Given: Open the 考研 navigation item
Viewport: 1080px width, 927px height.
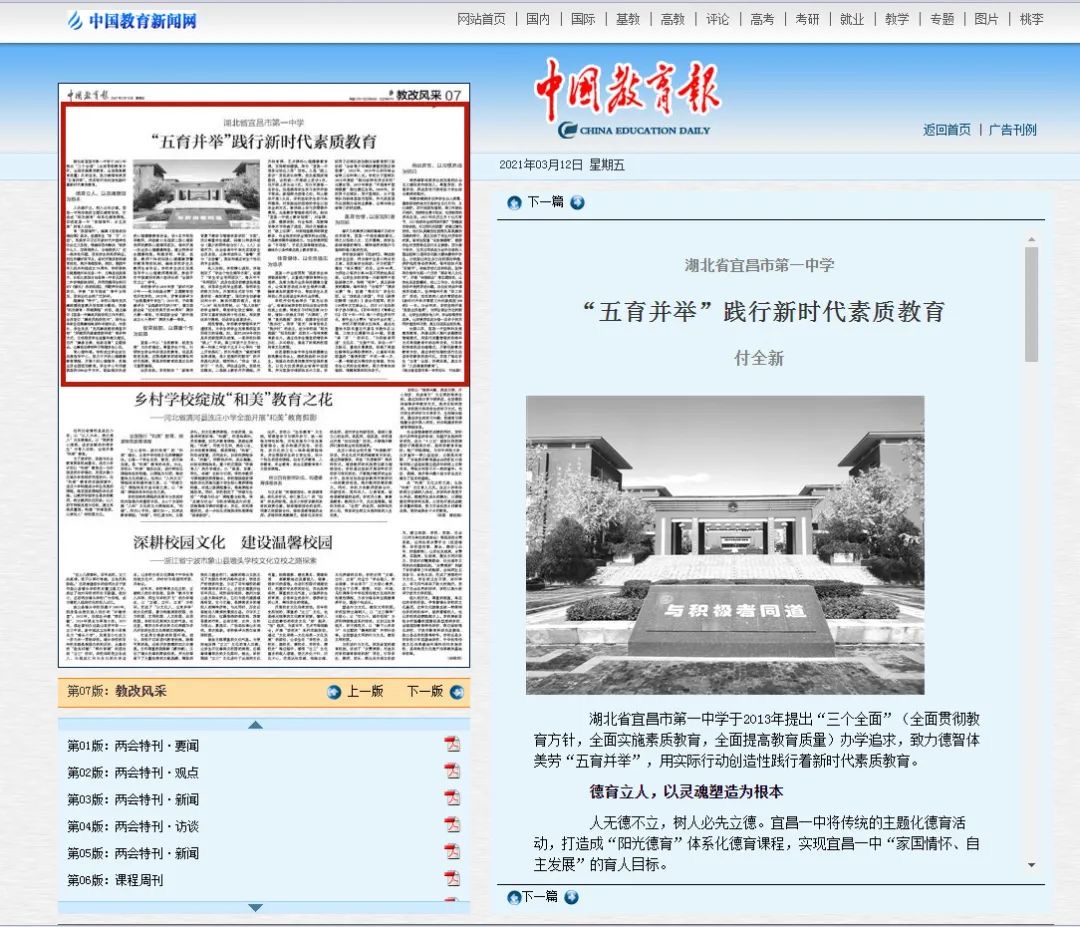Looking at the screenshot, I should [x=807, y=19].
